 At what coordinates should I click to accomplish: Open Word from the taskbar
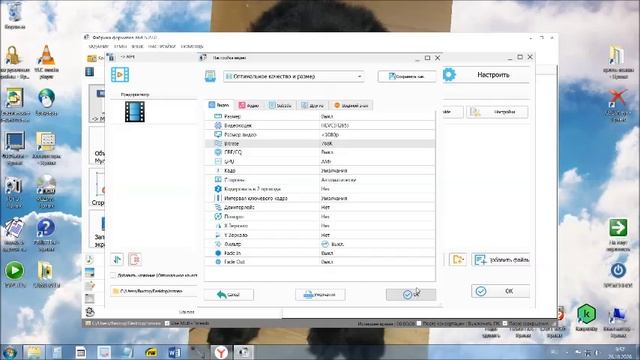click(x=174, y=352)
